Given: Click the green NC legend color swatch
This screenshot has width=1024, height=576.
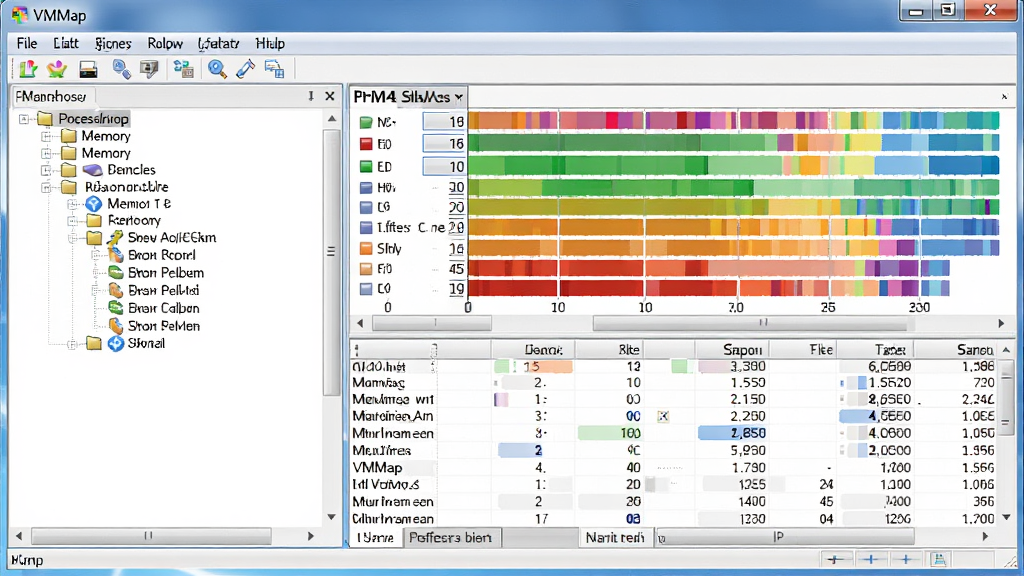Looking at the screenshot, I should click(x=366, y=122).
